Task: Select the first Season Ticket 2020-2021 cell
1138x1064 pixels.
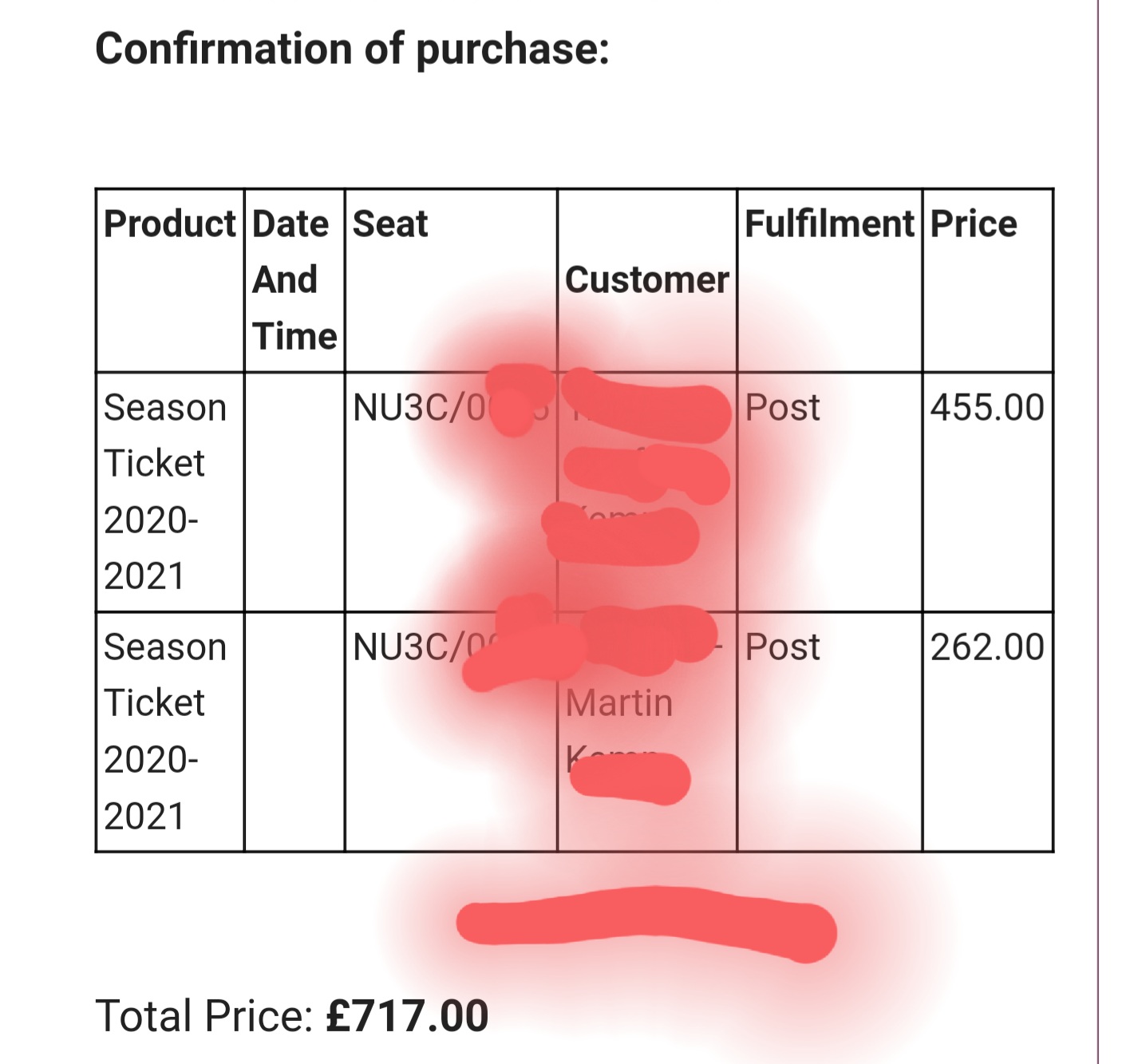Action: (x=165, y=492)
